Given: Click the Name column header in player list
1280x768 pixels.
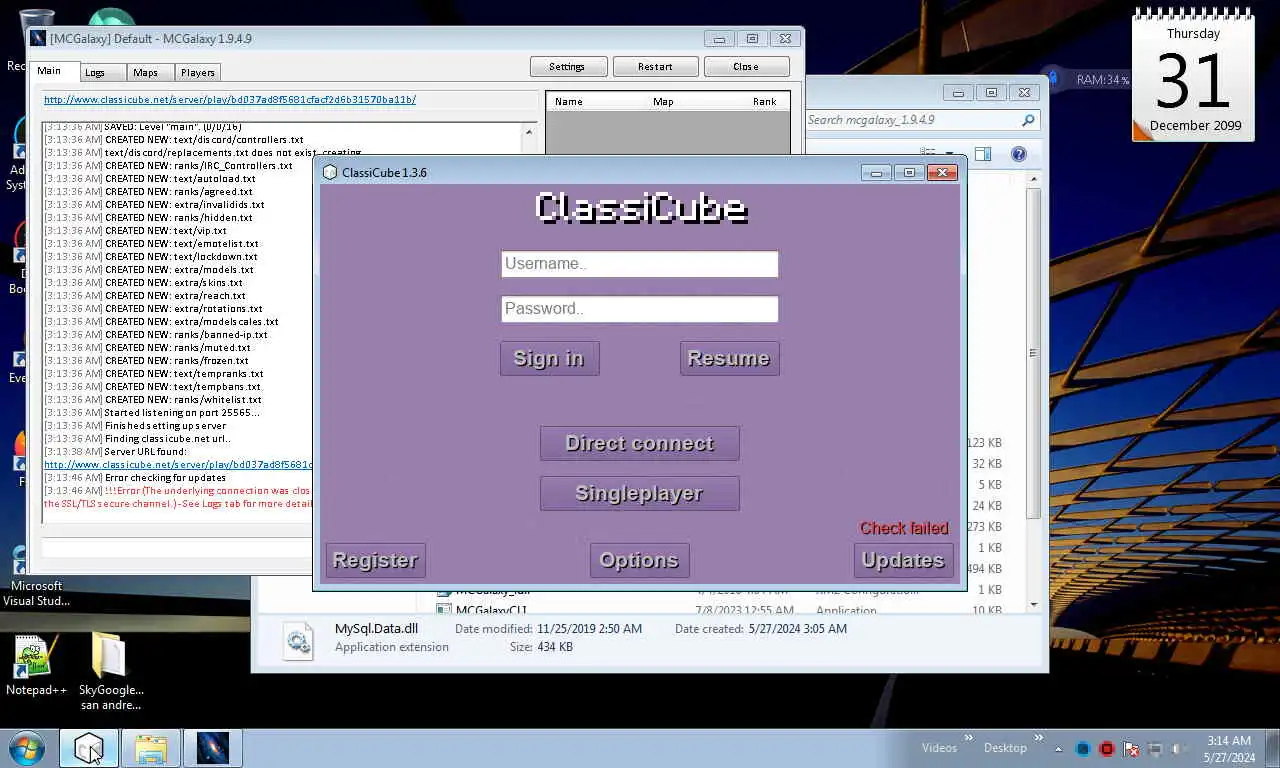Looking at the screenshot, I should [x=569, y=101].
